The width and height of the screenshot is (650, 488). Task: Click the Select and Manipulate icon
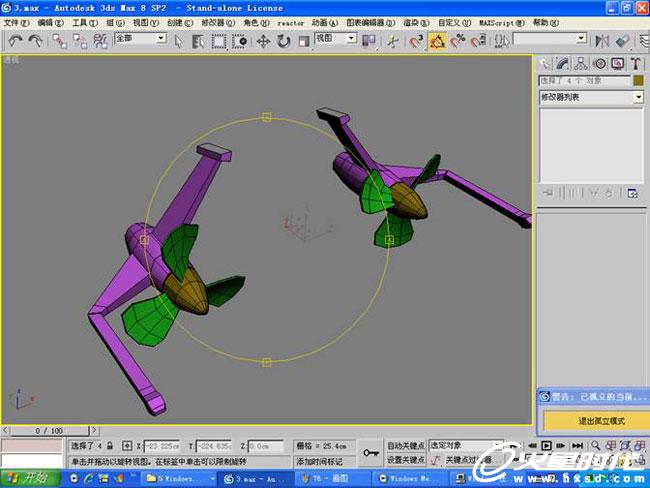click(392, 41)
